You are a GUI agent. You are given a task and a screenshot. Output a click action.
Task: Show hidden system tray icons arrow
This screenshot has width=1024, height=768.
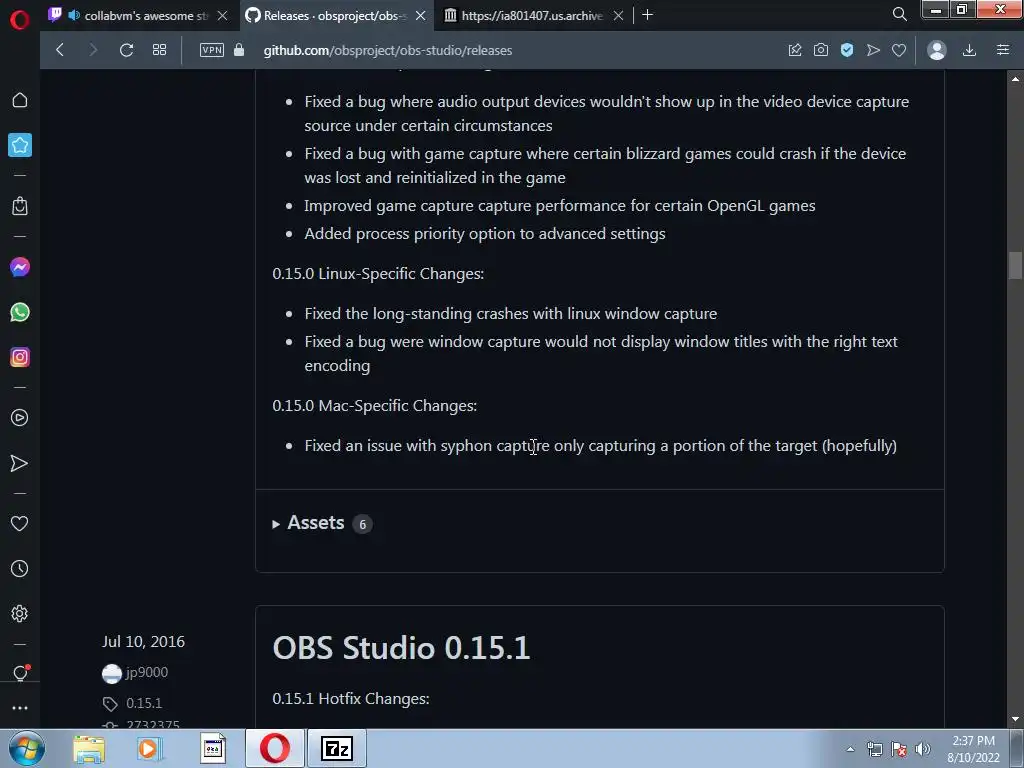coord(850,749)
